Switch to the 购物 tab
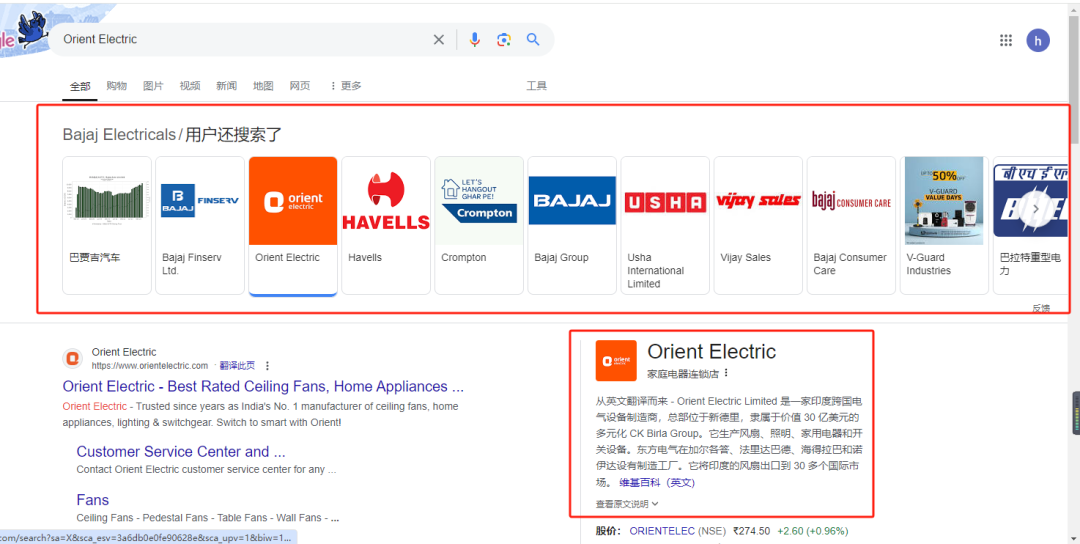Viewport: 1080px width, 544px height. [116, 86]
